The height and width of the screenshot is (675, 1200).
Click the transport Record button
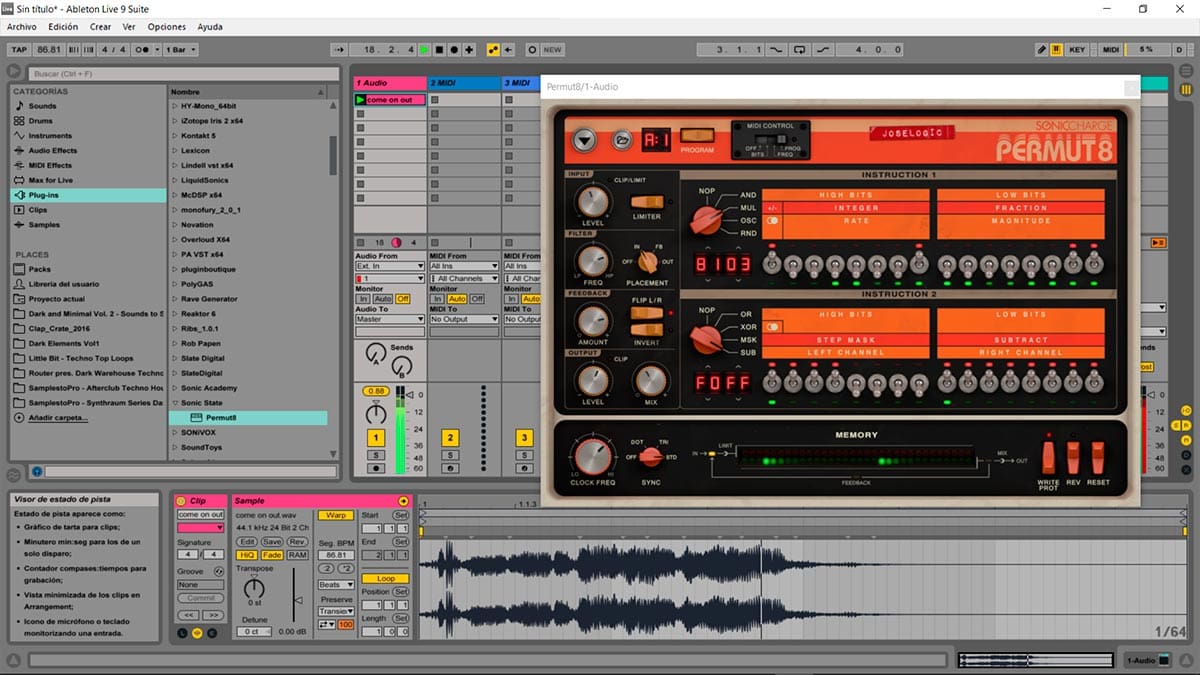coord(454,49)
